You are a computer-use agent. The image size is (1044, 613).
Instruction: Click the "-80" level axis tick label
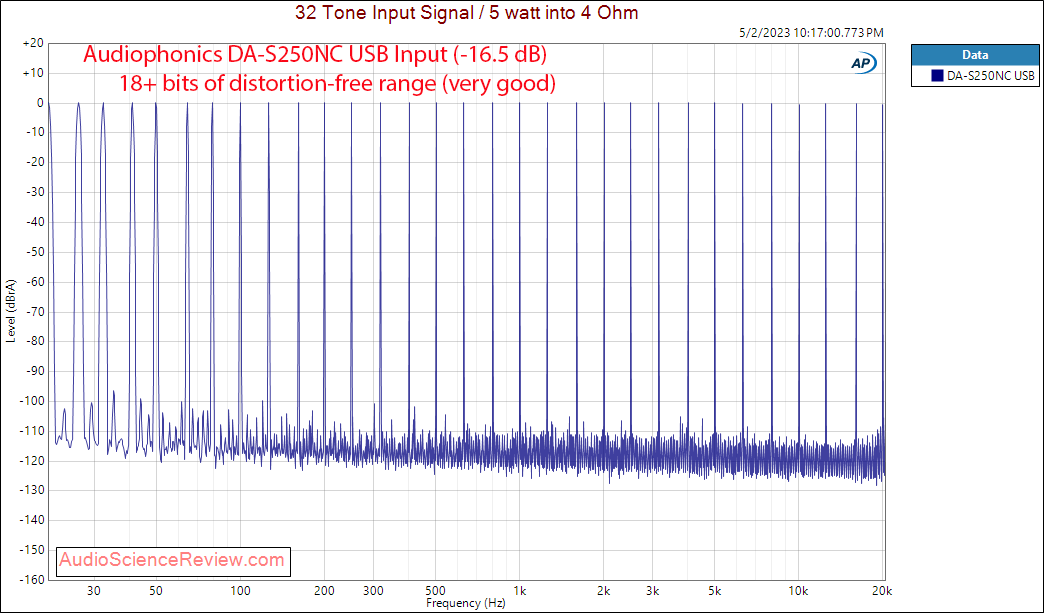click(x=34, y=341)
